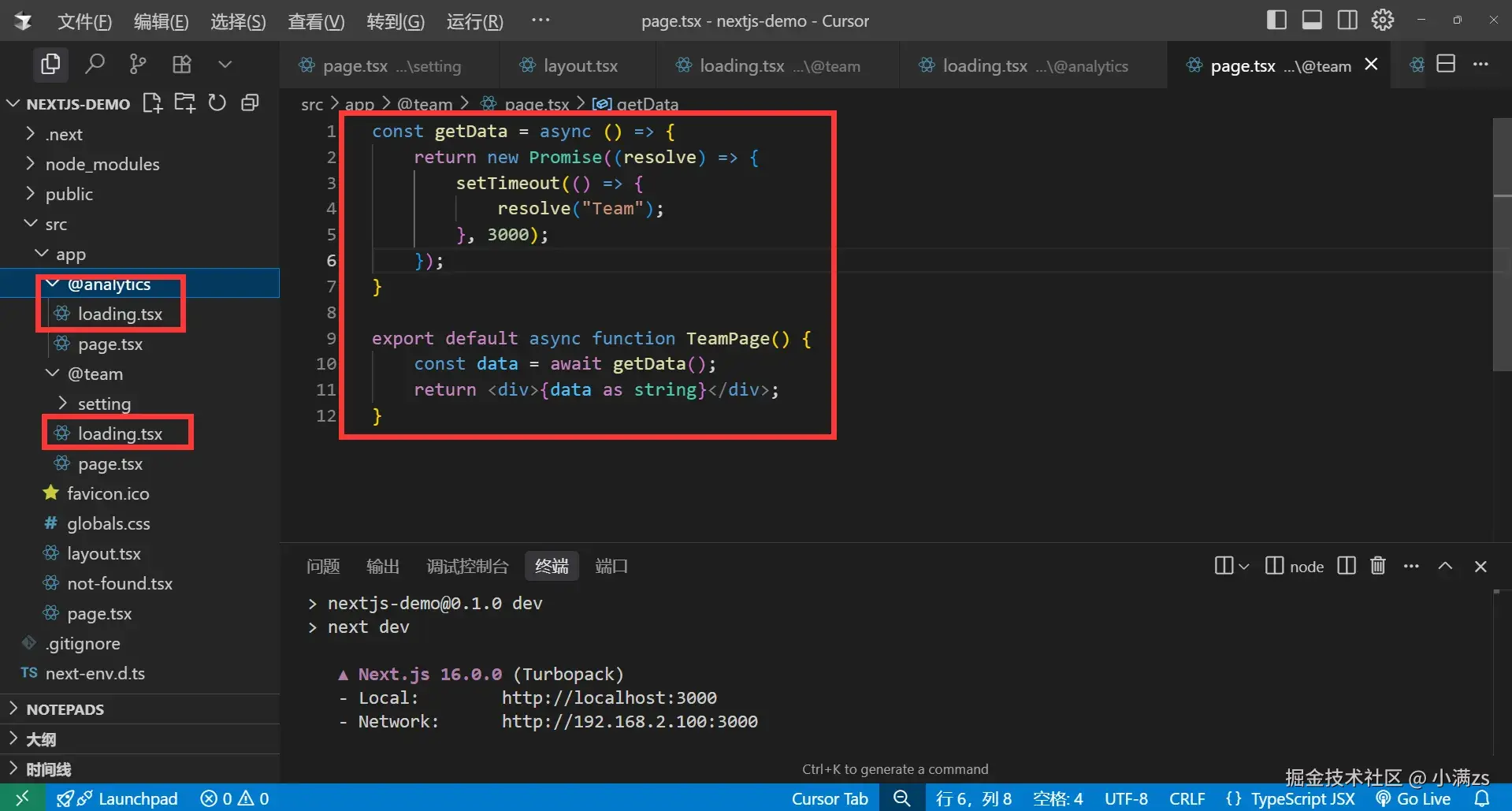Close the terminal panel
This screenshot has width=1512, height=811.
click(x=1480, y=566)
